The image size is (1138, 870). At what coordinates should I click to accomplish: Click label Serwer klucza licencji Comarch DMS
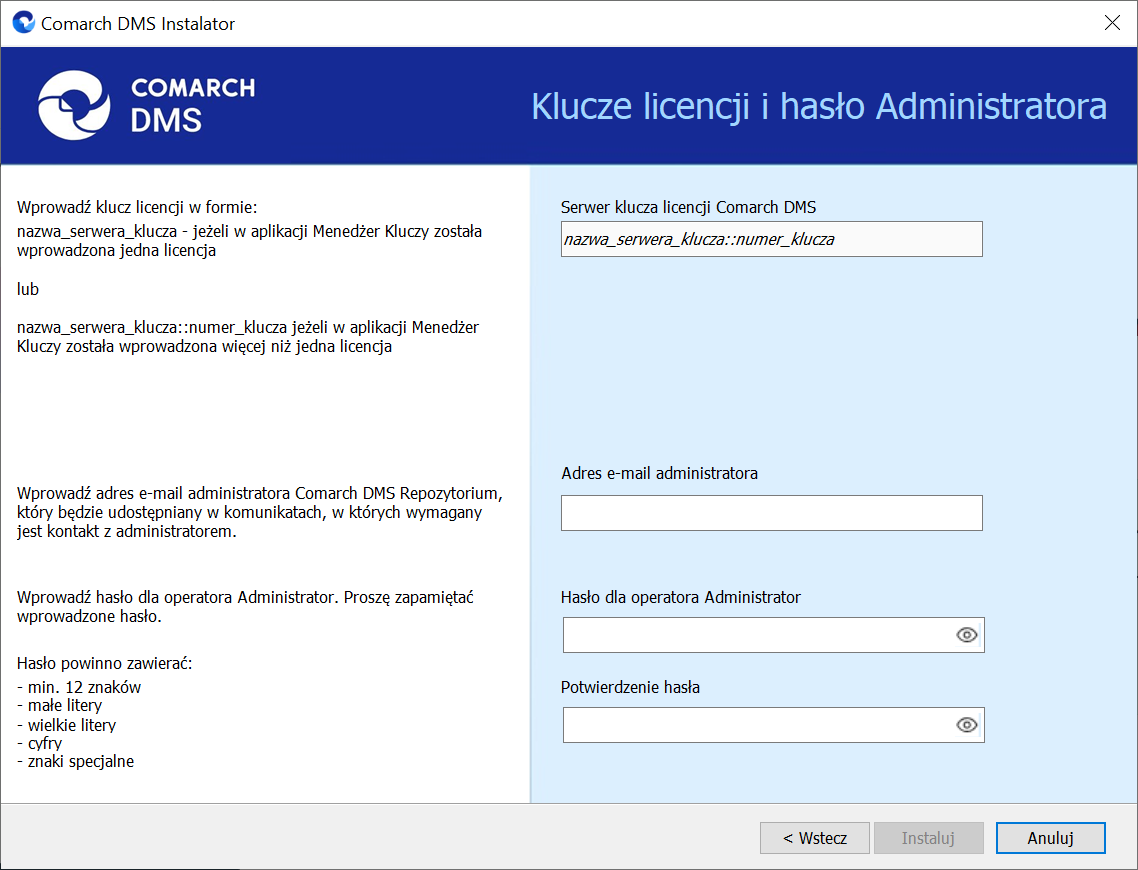tap(688, 208)
